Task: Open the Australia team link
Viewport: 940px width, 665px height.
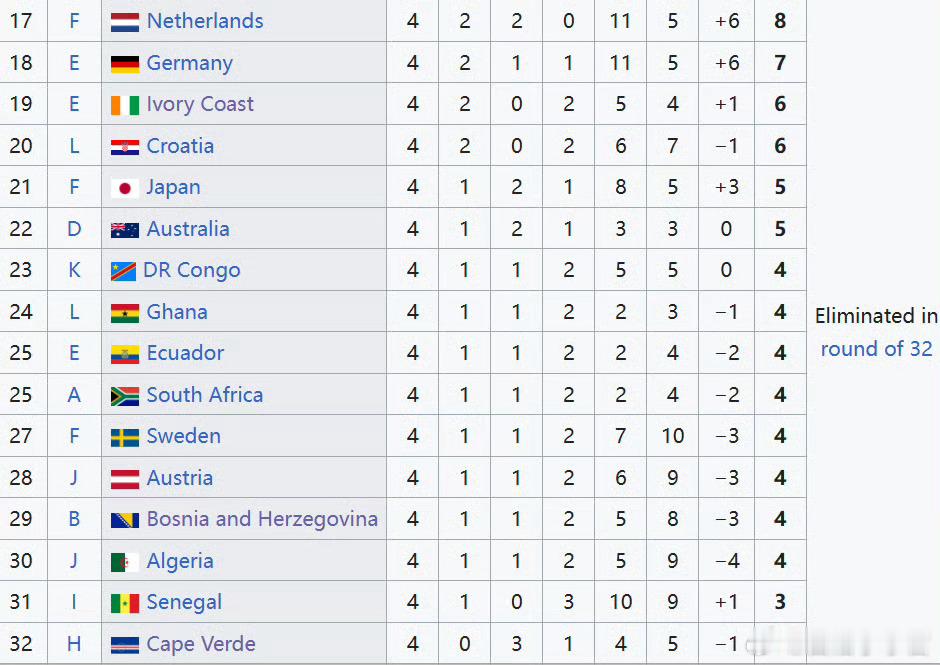Action: point(188,228)
